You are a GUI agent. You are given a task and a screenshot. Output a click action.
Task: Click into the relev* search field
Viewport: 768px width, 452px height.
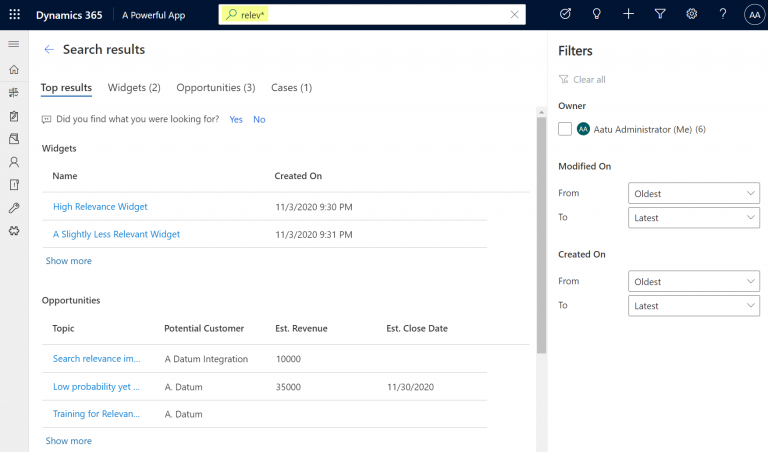tap(372, 15)
